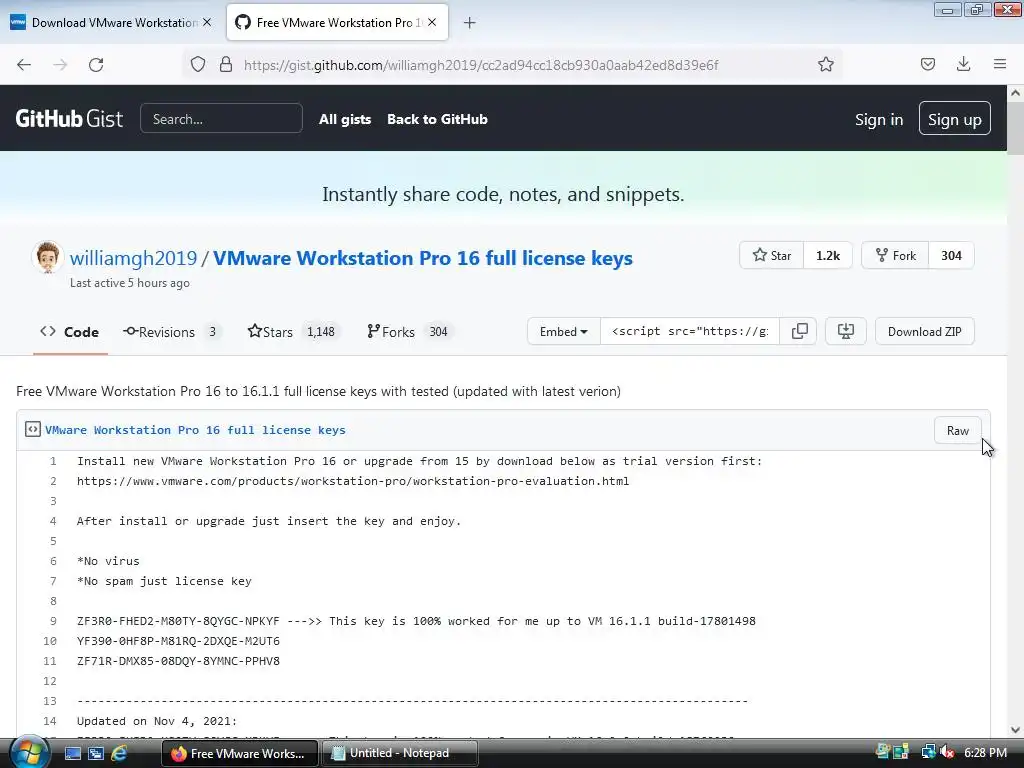Click the browser forward arrow
This screenshot has width=1024, height=768.
click(60, 65)
